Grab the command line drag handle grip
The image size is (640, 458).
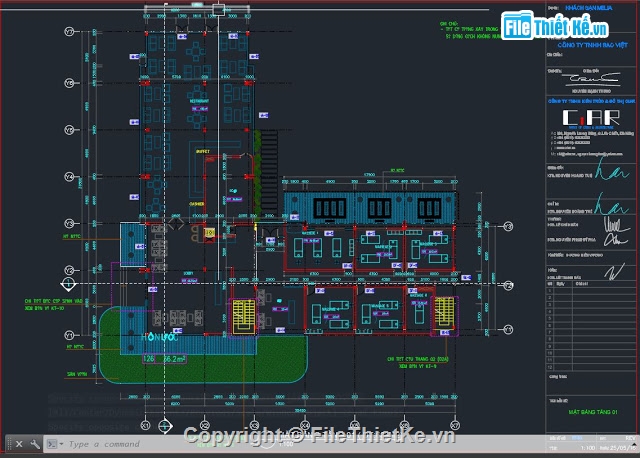(x=9, y=444)
